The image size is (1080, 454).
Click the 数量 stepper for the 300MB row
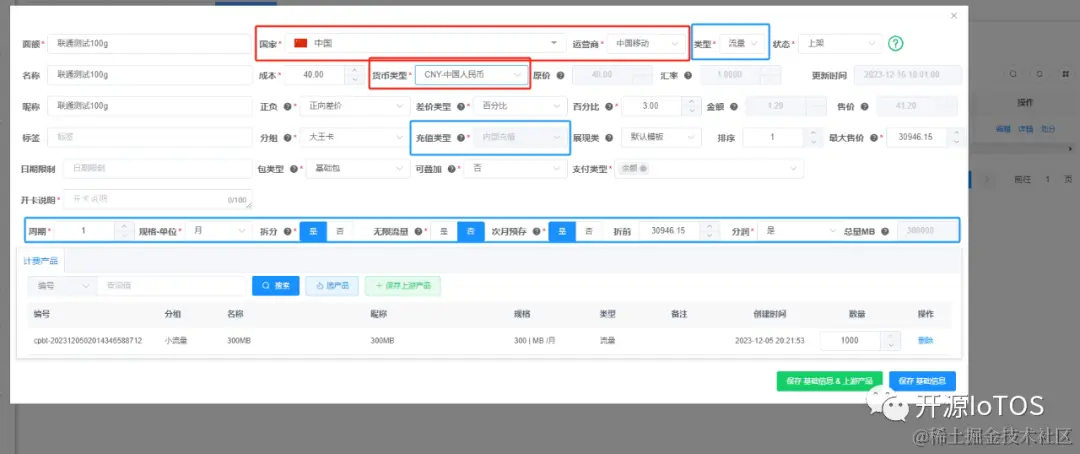[890, 340]
